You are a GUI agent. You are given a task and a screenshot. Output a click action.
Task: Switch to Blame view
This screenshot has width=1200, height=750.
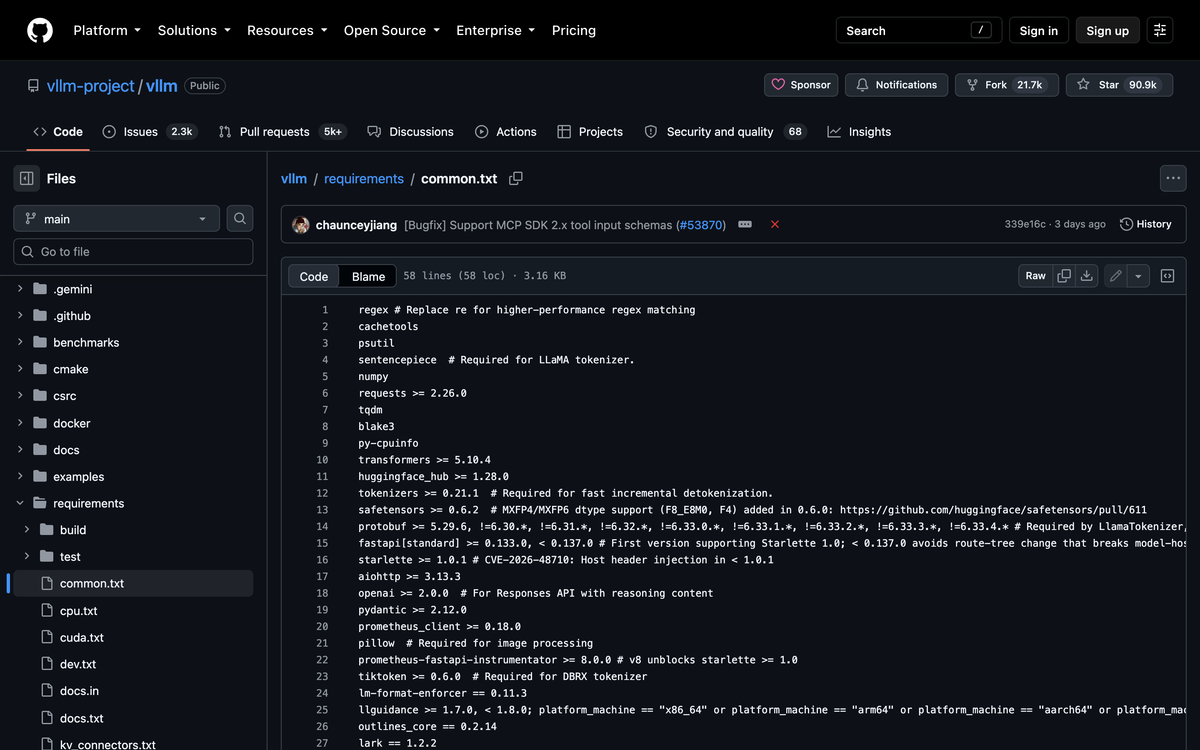click(368, 276)
